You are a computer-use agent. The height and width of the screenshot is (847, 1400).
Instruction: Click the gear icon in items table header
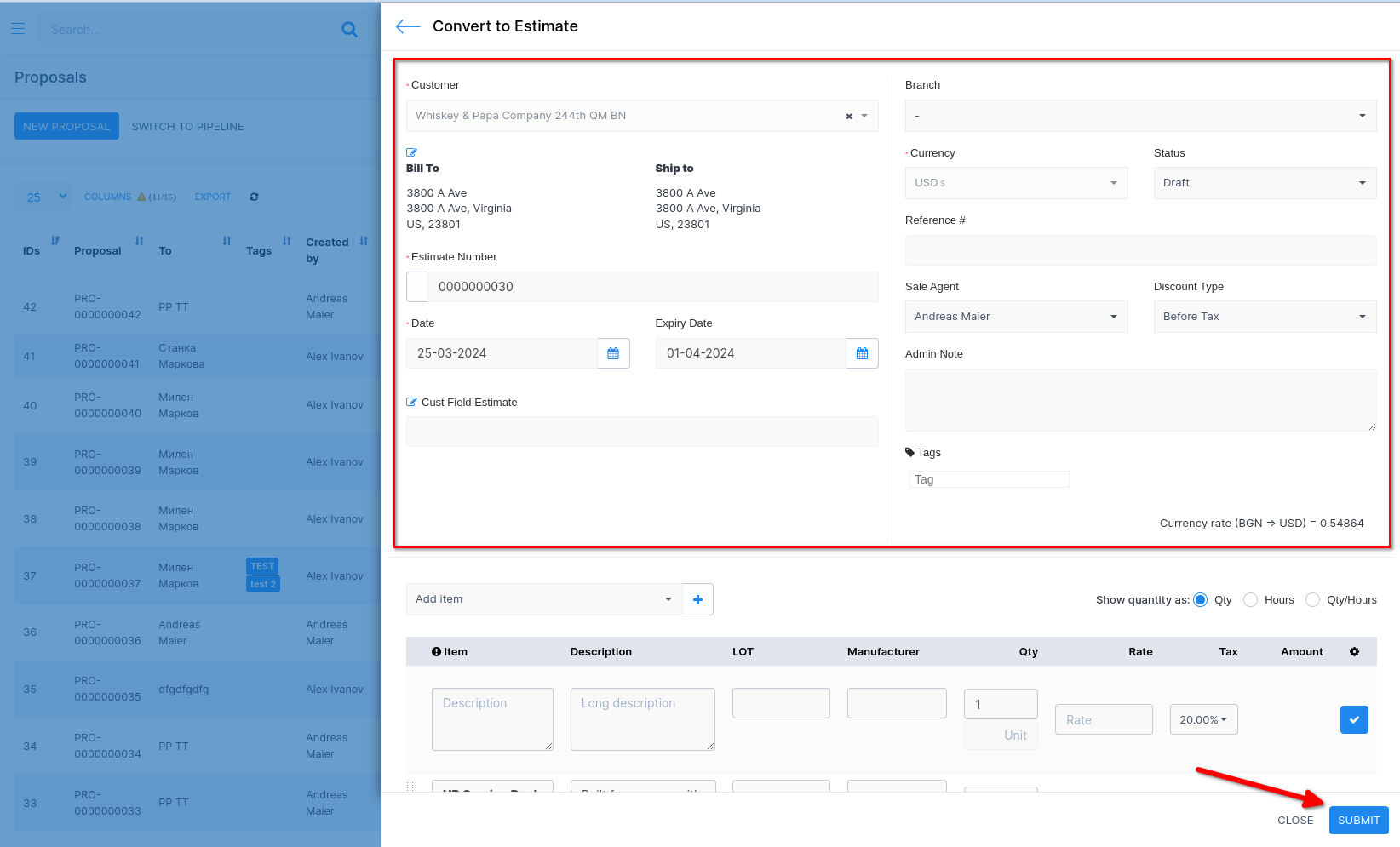pyautogui.click(x=1354, y=652)
